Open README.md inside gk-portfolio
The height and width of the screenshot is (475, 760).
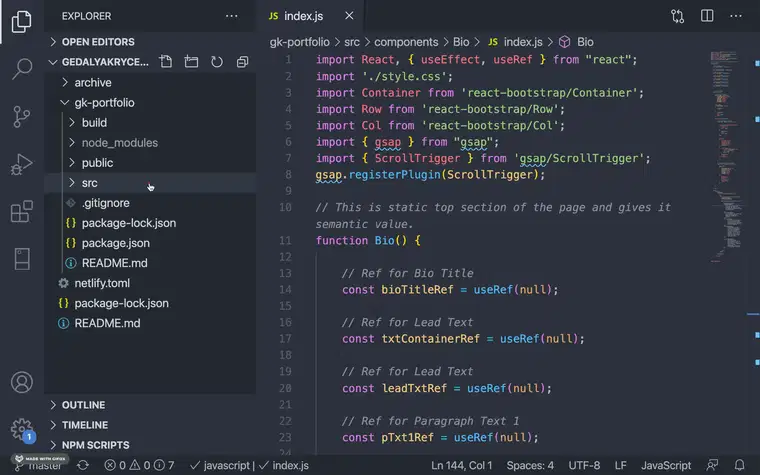coord(150,263)
